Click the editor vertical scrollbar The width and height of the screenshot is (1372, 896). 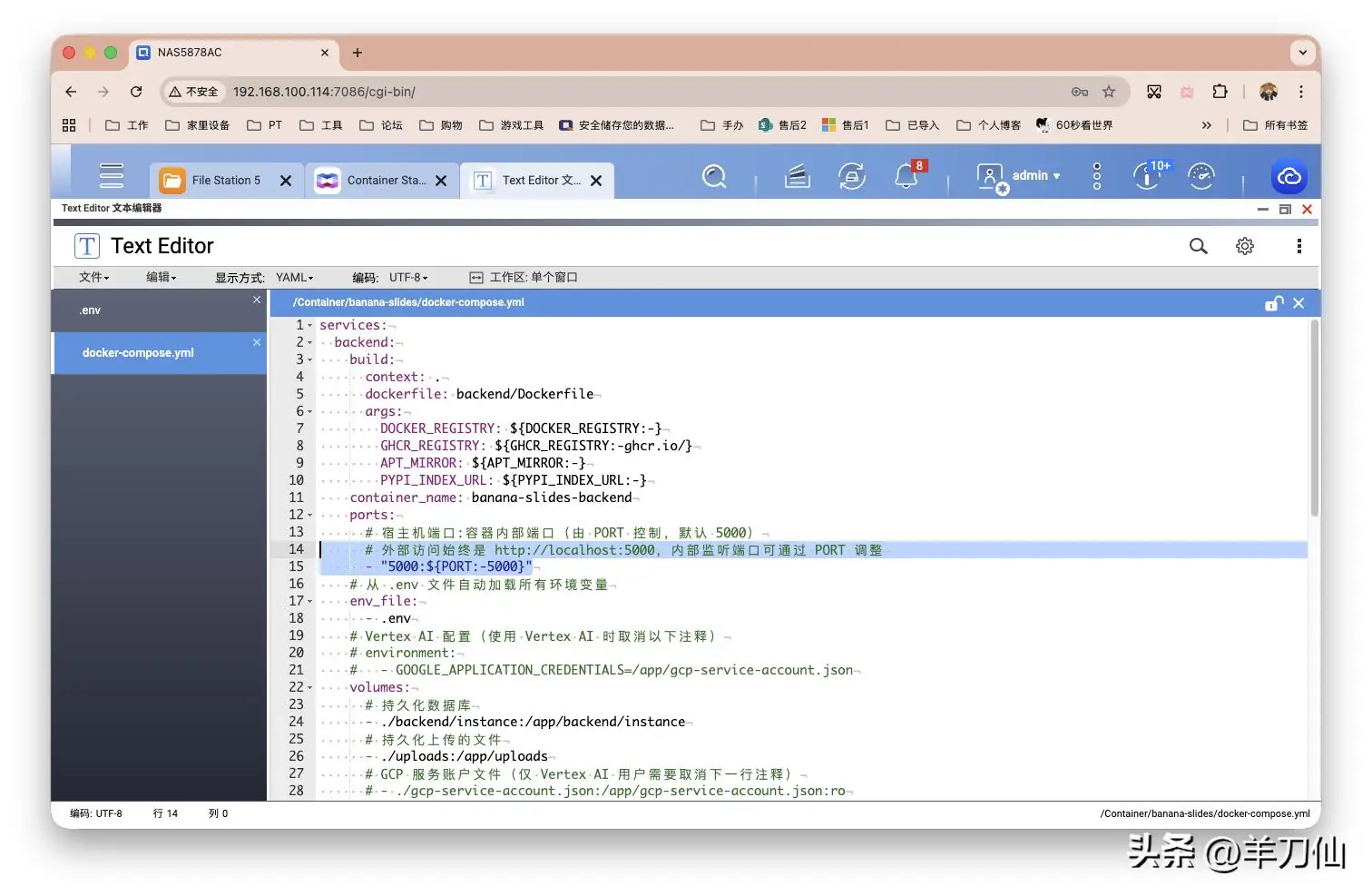pyautogui.click(x=1314, y=418)
